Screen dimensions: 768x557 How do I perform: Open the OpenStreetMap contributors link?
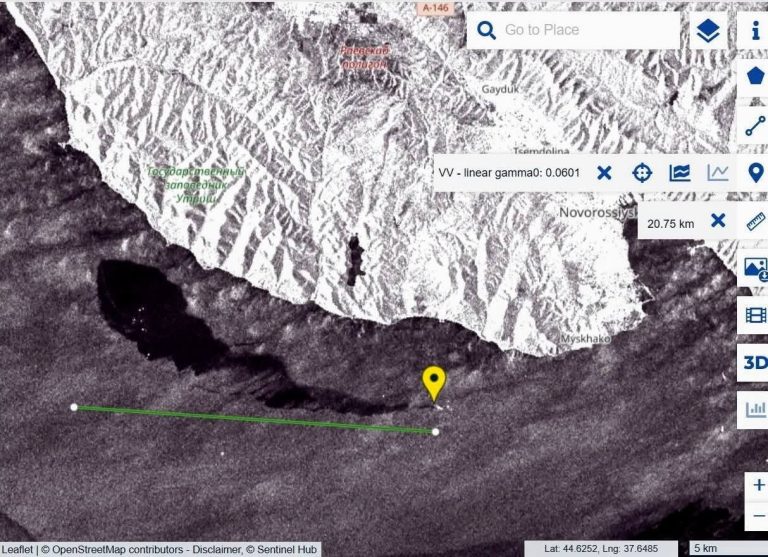pos(118,549)
